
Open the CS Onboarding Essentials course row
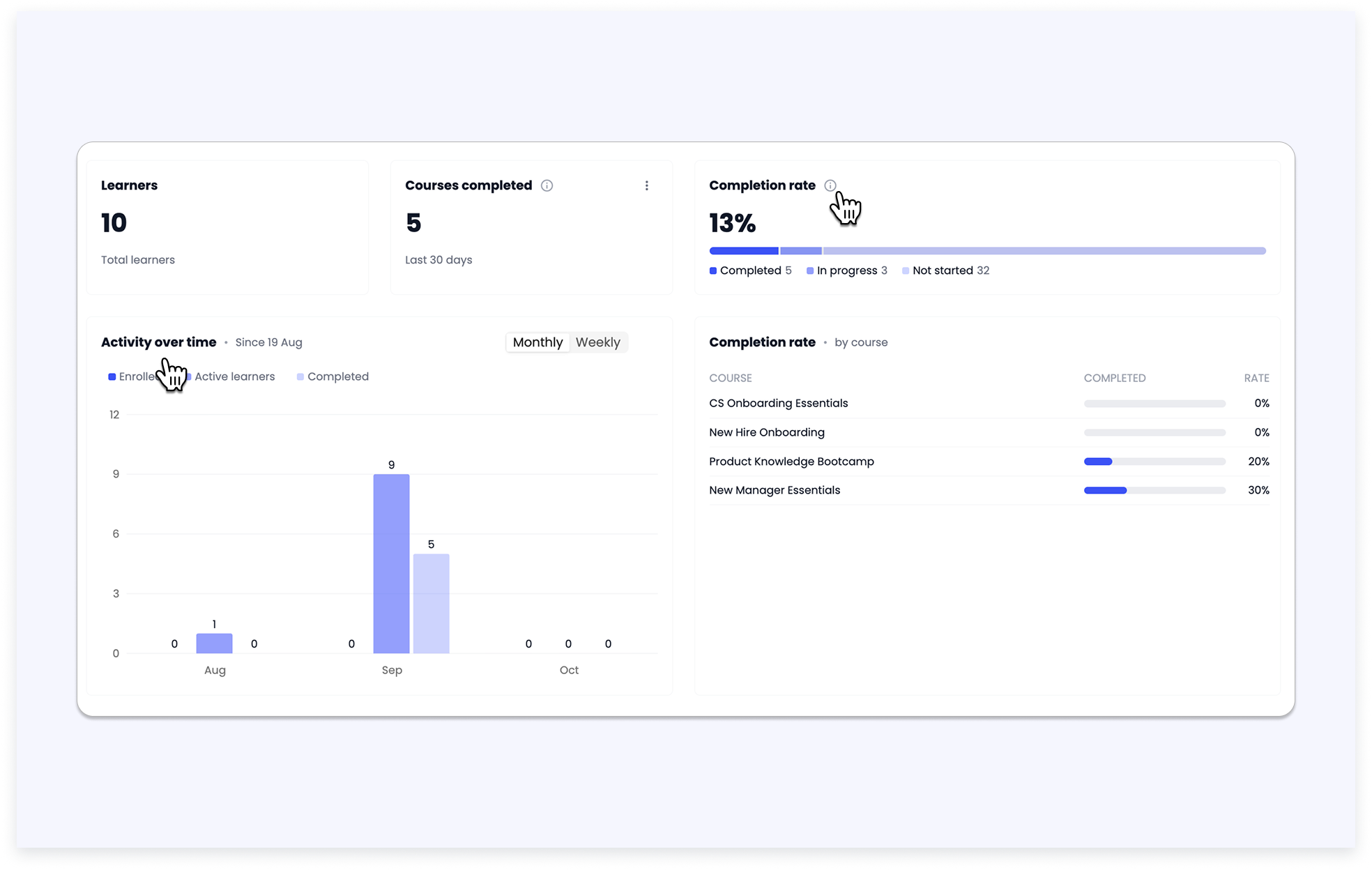tap(989, 404)
